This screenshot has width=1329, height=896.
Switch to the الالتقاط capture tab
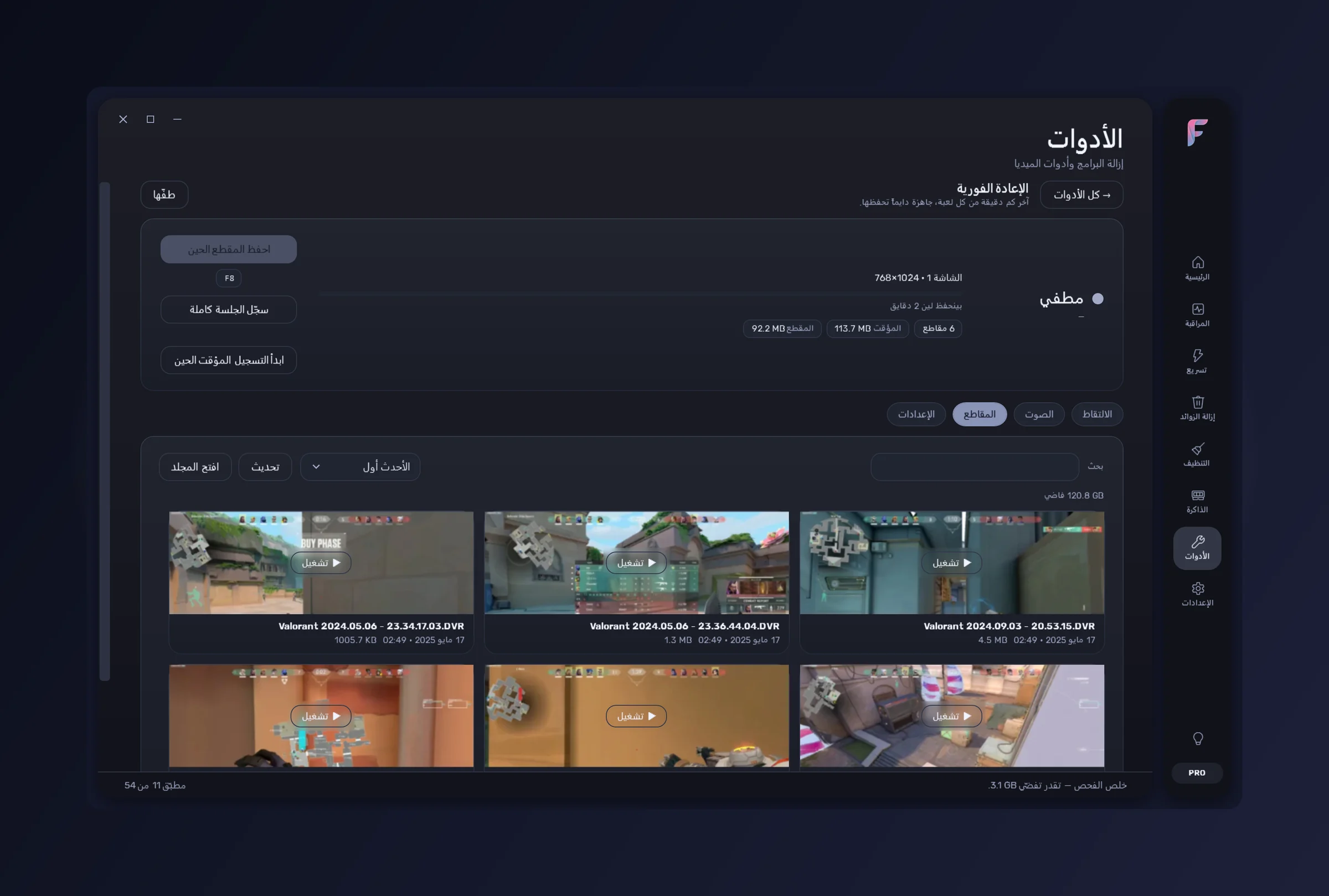click(1096, 414)
